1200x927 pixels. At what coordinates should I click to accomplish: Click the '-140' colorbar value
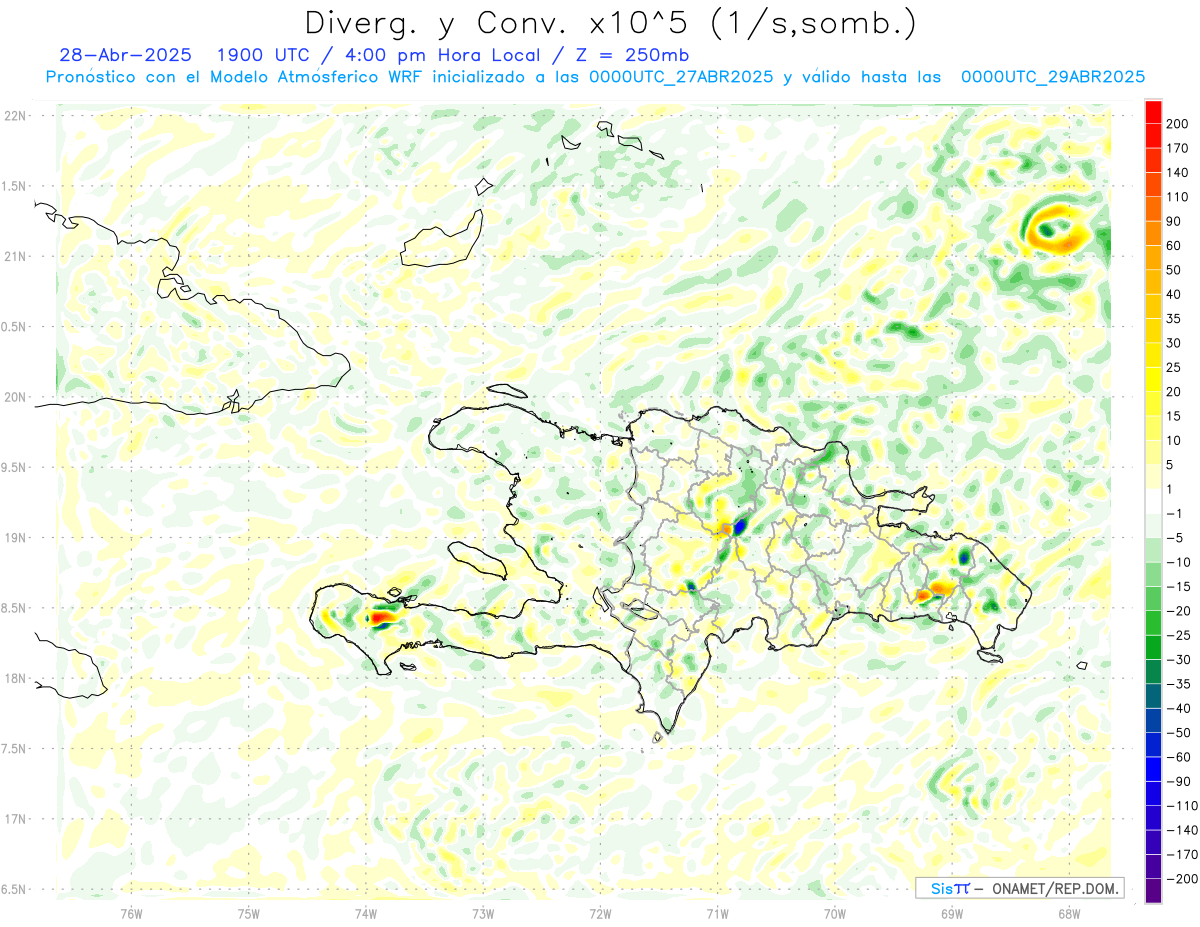(1182, 830)
